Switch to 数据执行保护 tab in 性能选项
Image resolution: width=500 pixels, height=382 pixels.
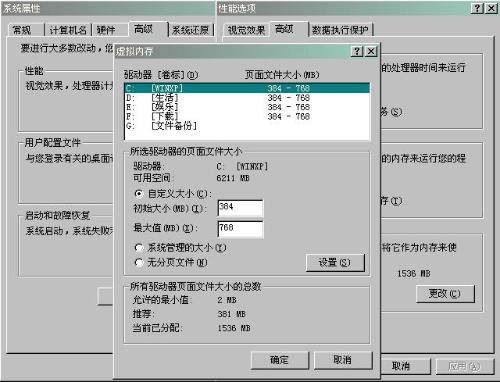(341, 30)
